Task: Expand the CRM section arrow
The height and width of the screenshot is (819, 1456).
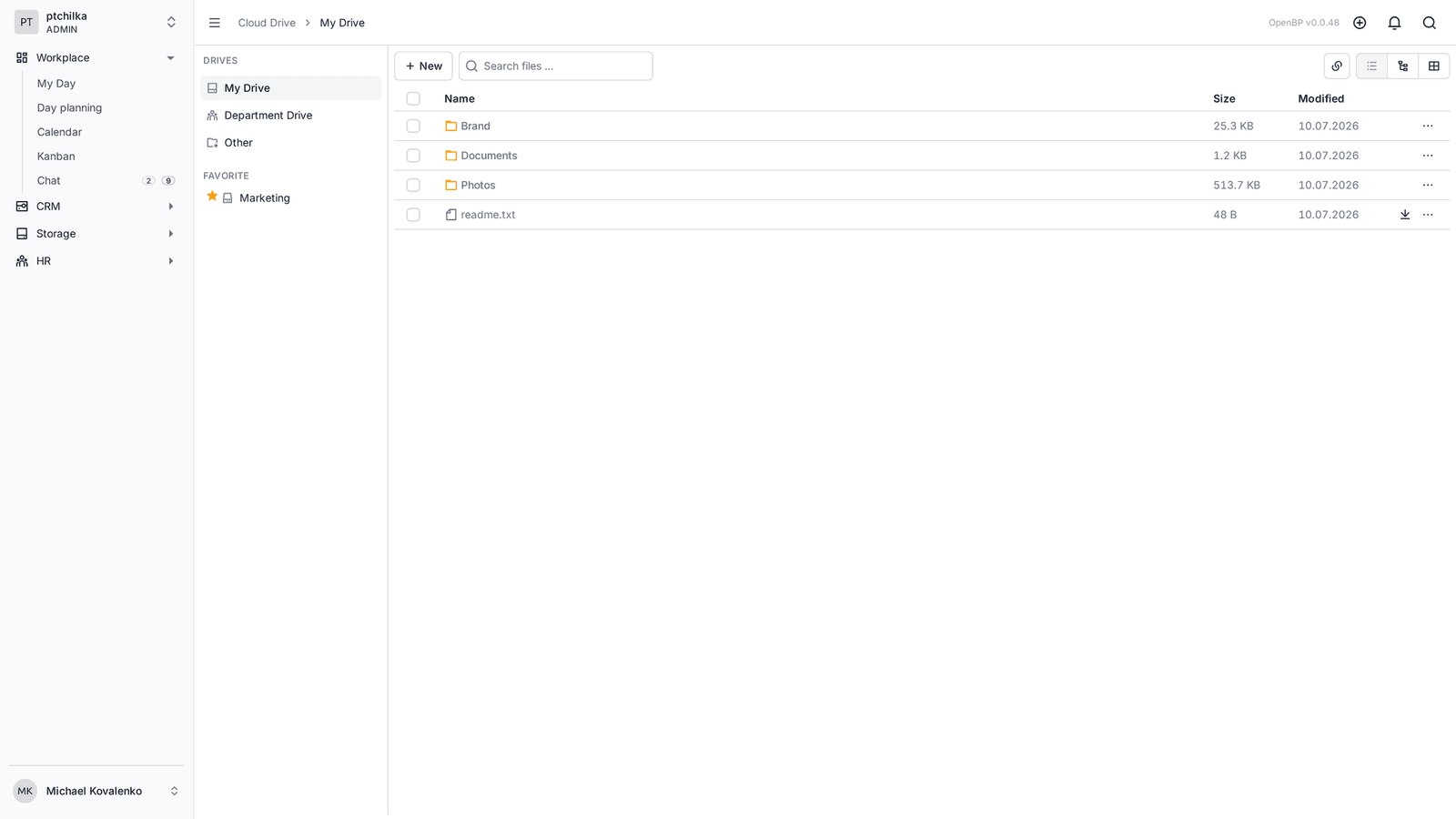Action: tap(170, 207)
